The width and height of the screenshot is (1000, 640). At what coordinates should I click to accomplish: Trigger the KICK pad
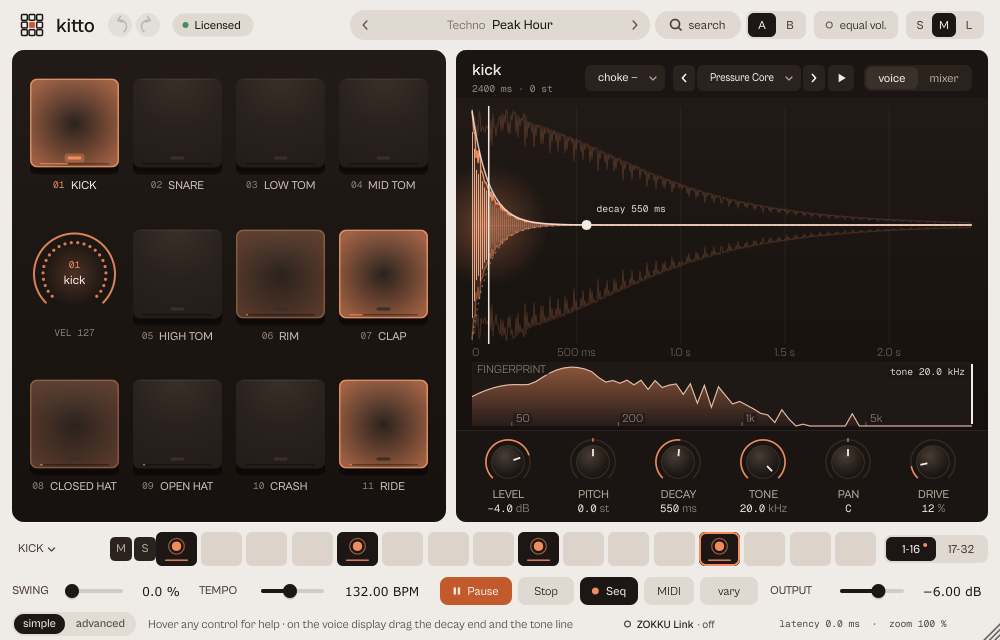(75, 123)
